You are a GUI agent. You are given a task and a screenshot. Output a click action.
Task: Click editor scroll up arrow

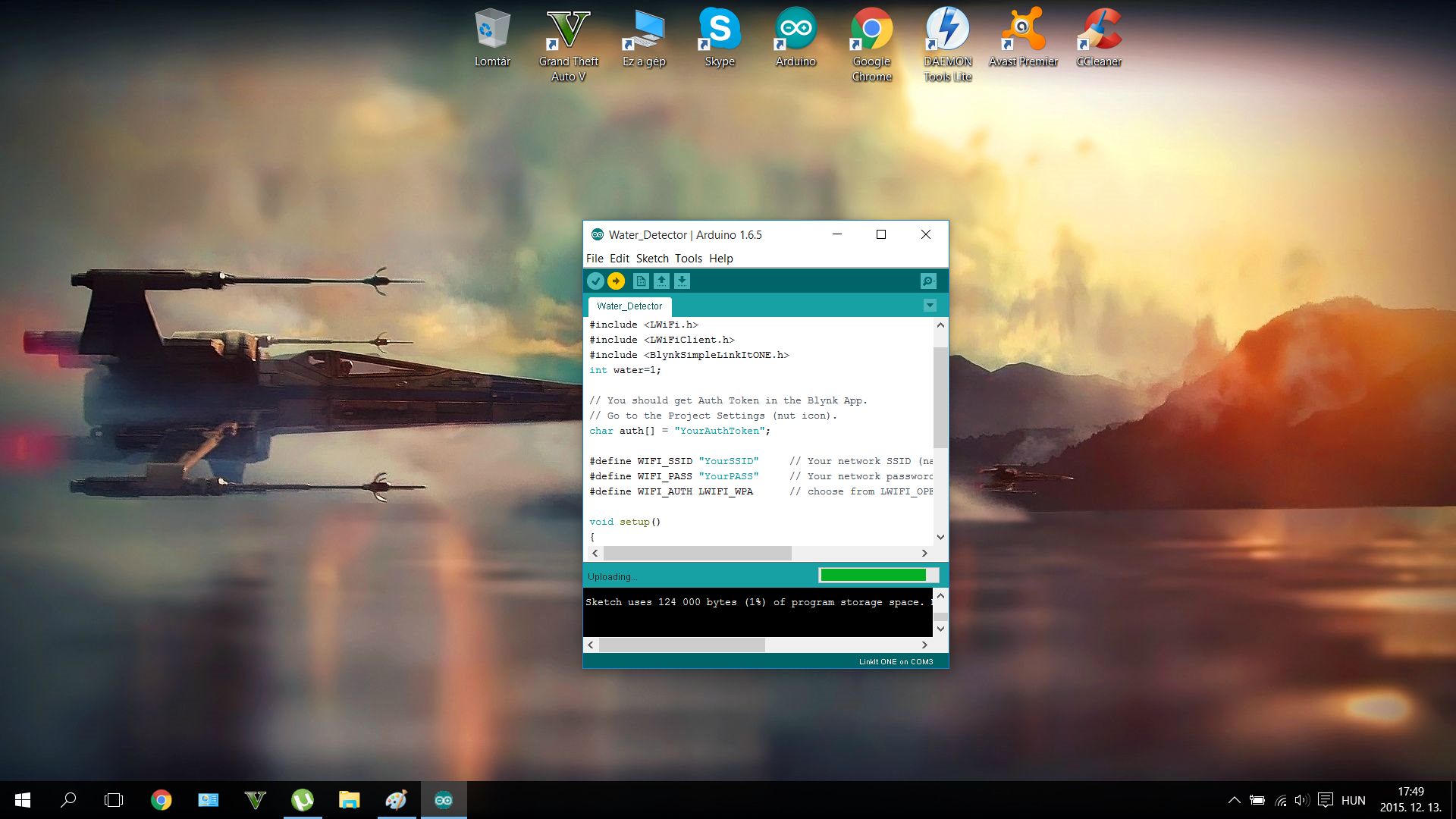point(940,325)
